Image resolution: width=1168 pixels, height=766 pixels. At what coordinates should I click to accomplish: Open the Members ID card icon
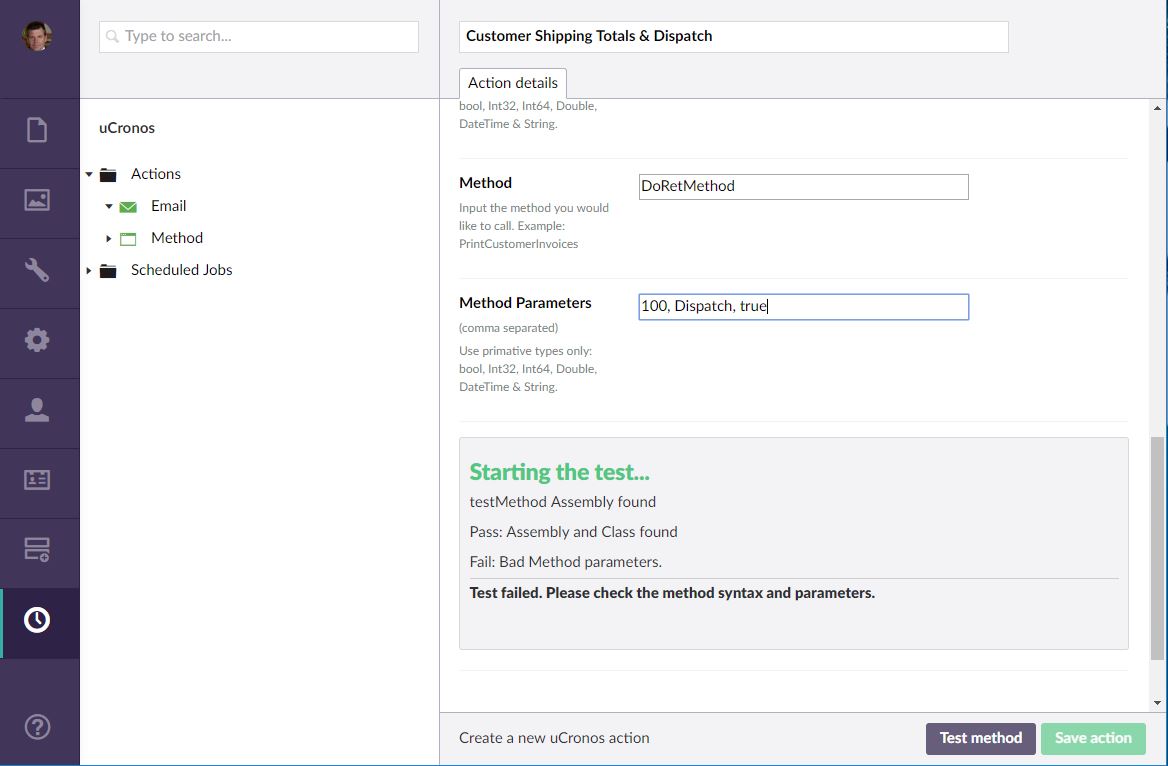(x=37, y=480)
